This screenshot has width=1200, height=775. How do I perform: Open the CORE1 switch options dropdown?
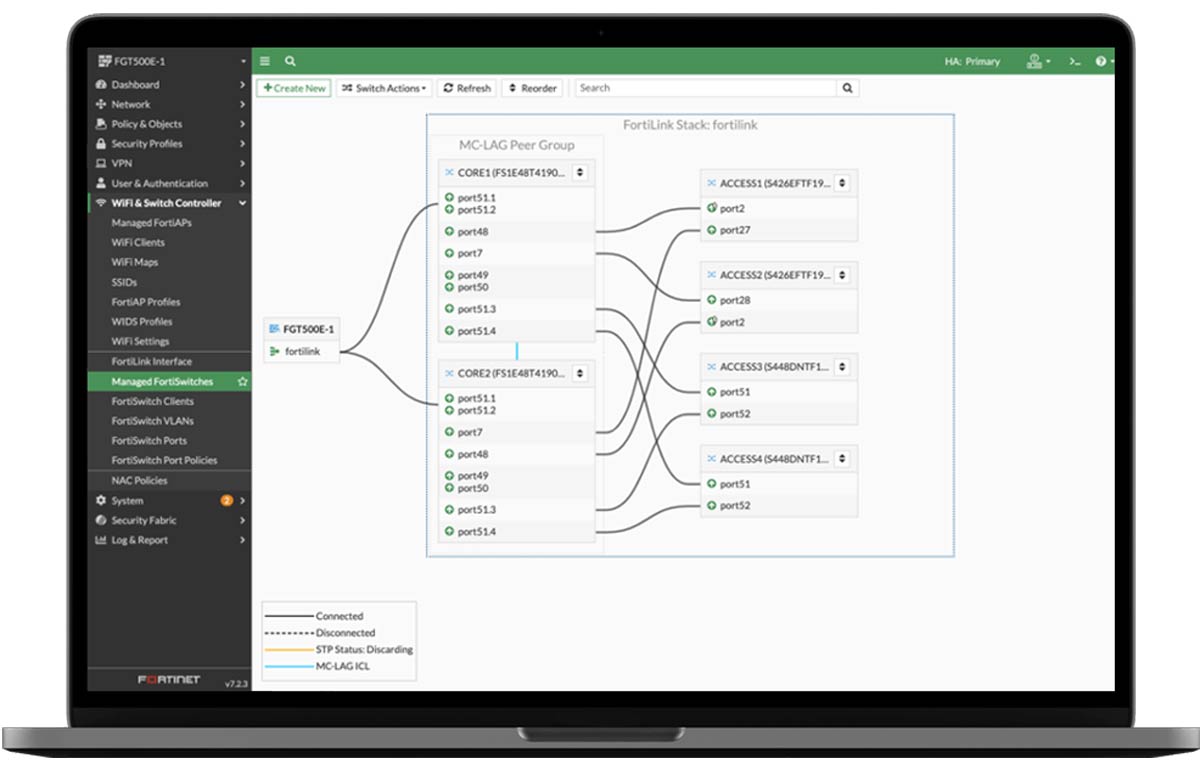point(580,173)
